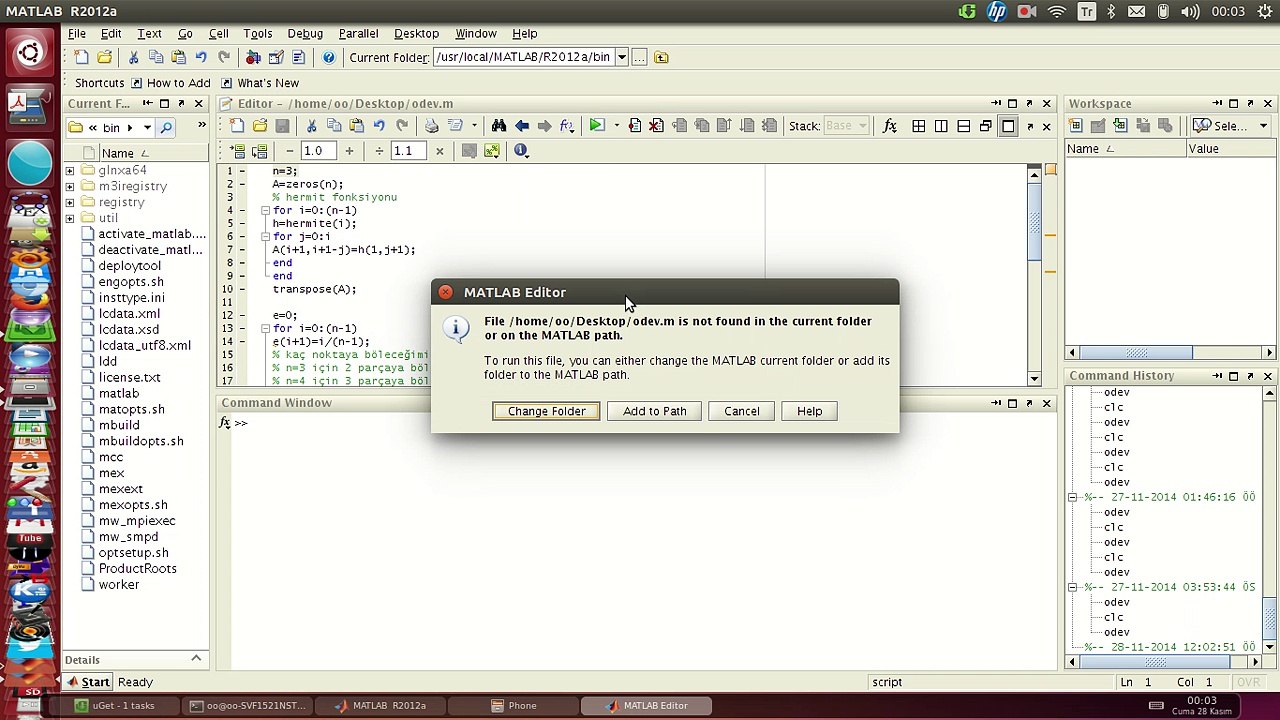Decrement value with minus beside 1.0

pyautogui.click(x=289, y=151)
